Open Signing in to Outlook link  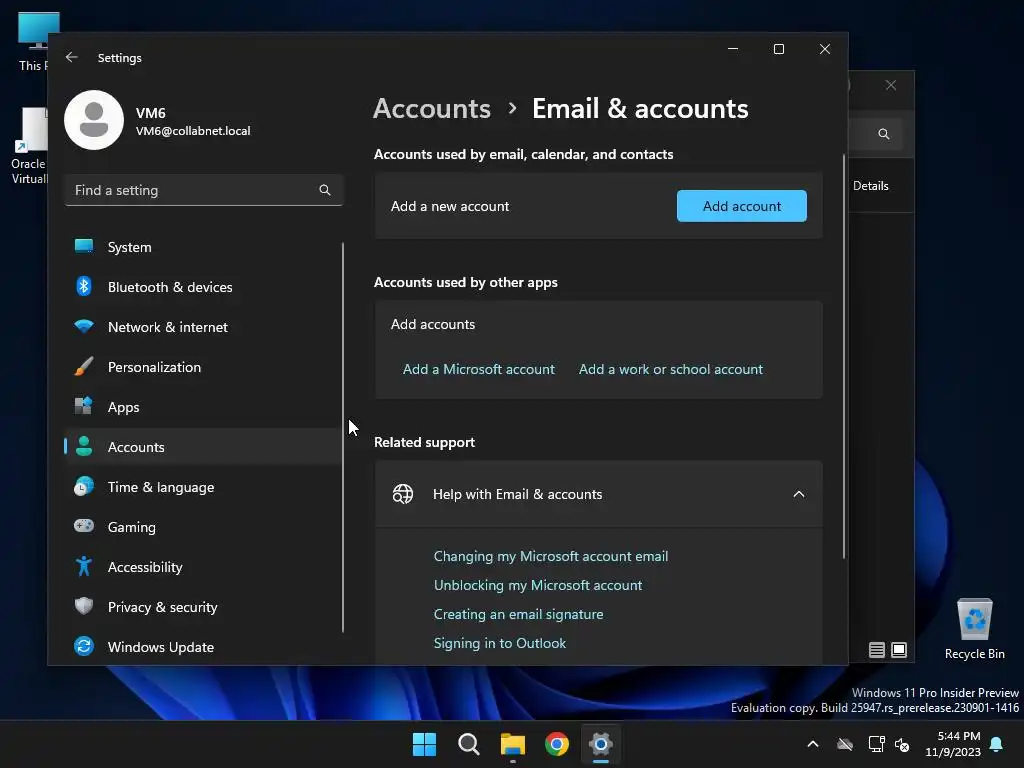click(x=500, y=643)
